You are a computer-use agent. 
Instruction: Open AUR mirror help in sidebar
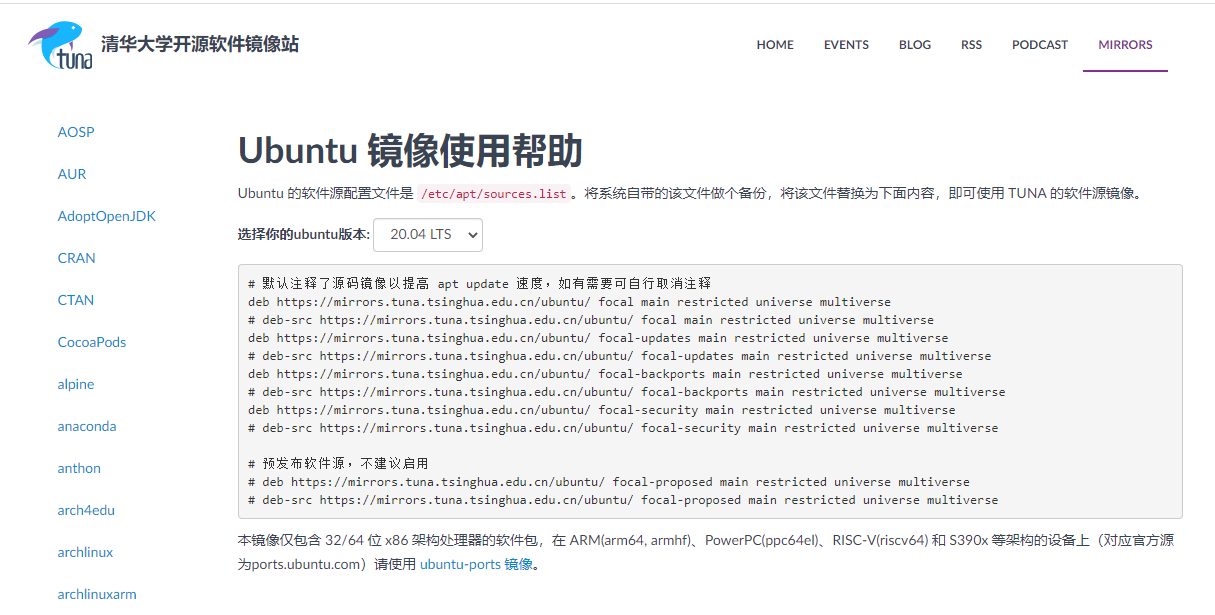click(x=72, y=174)
